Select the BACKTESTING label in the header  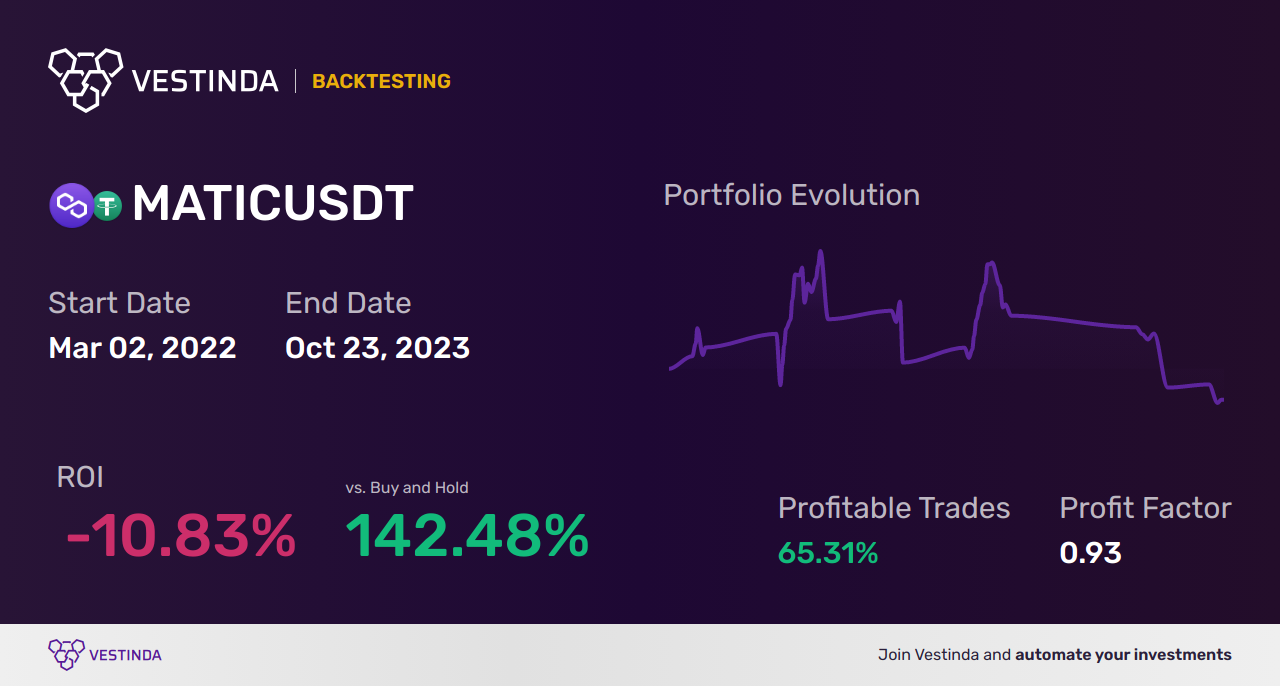[x=381, y=81]
